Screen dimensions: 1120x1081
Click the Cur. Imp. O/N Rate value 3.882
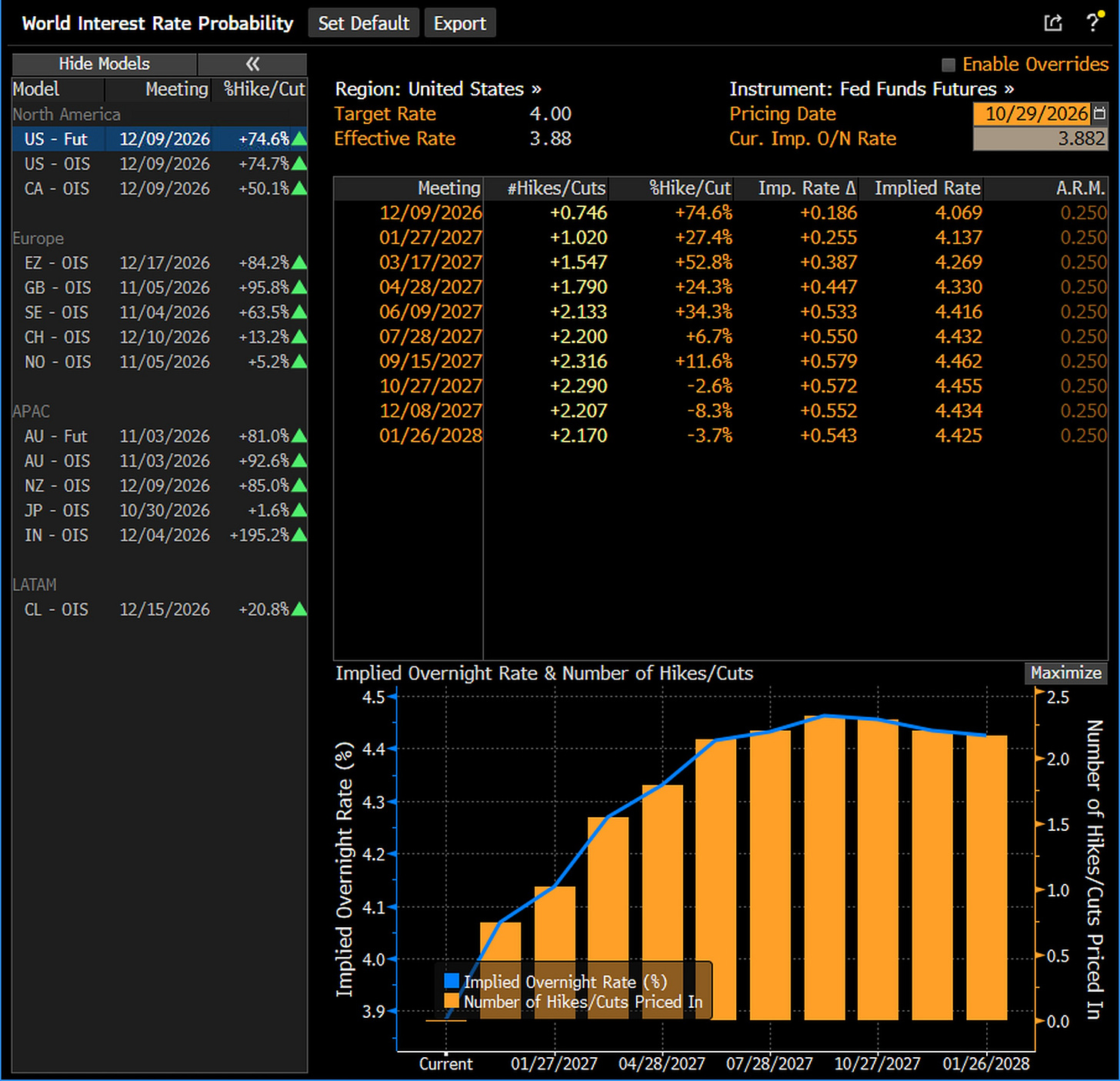coord(1040,139)
